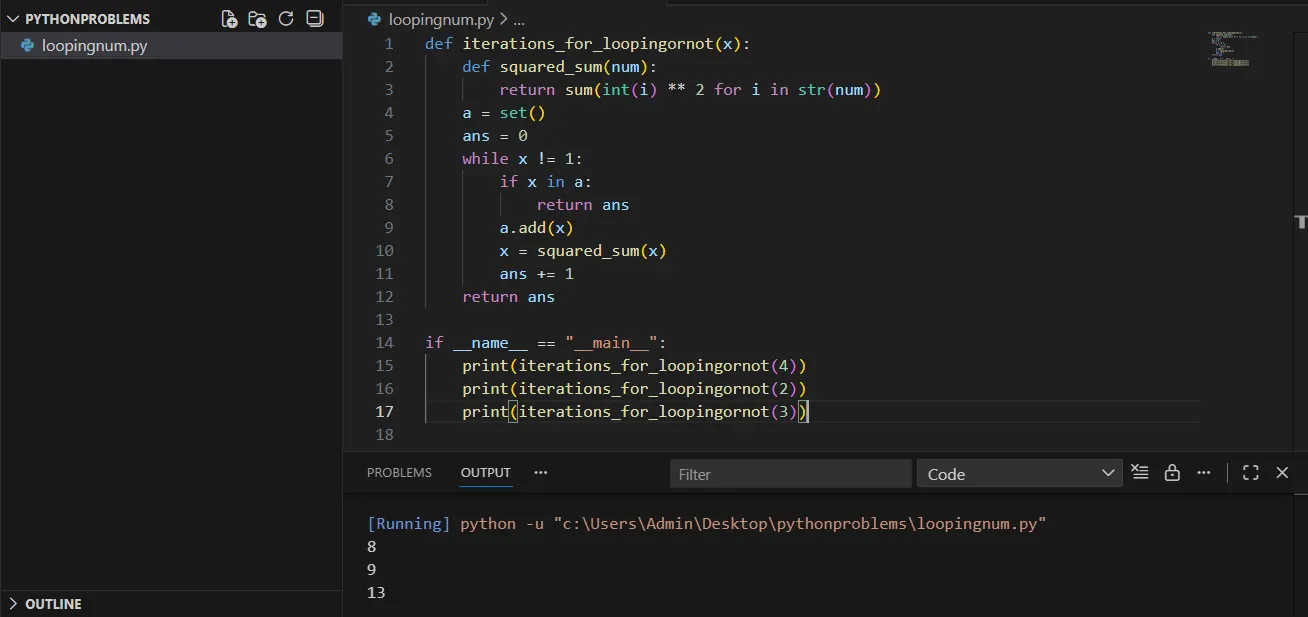Click inside the Filter box

(790, 473)
